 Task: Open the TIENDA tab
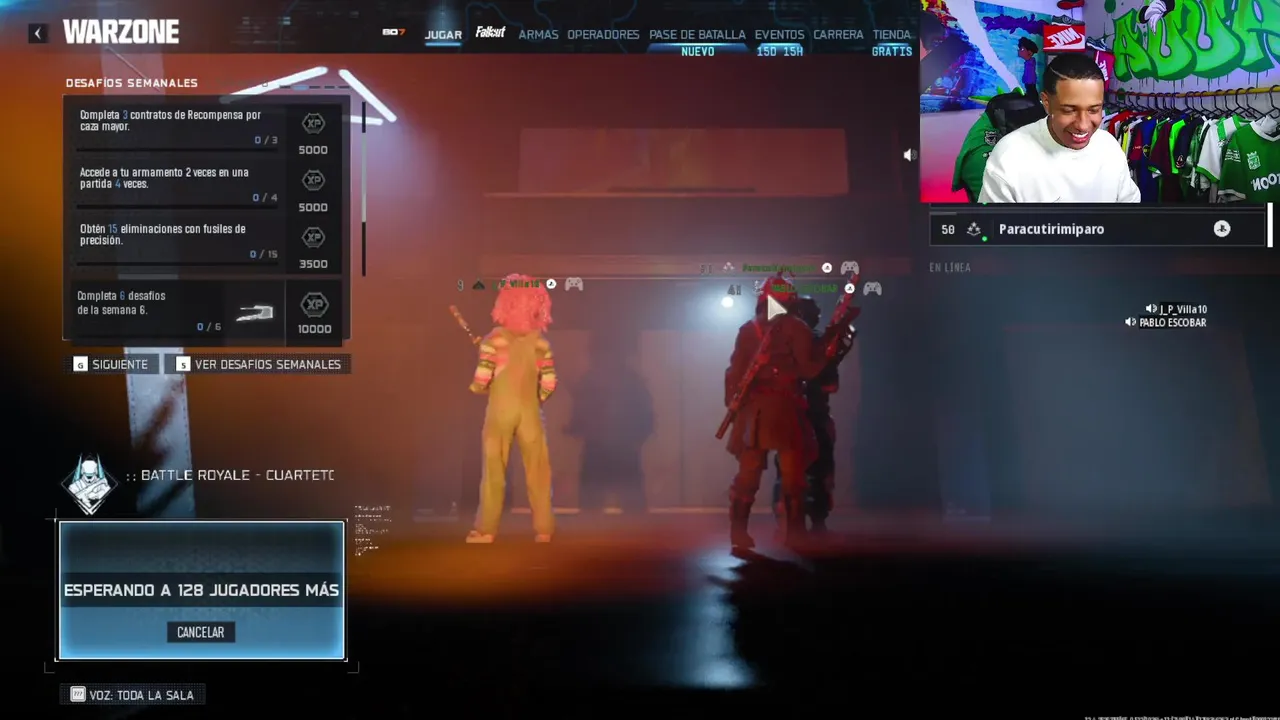891,35
